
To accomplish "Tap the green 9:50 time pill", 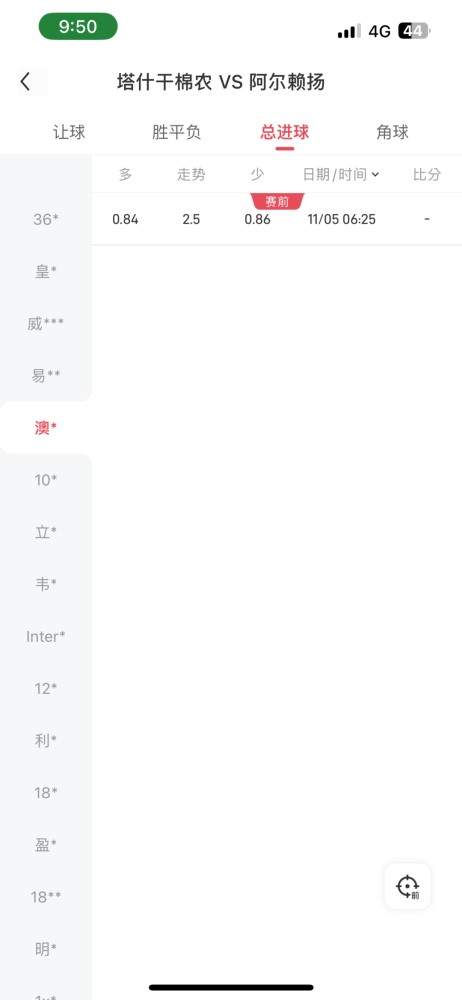I will click(78, 26).
